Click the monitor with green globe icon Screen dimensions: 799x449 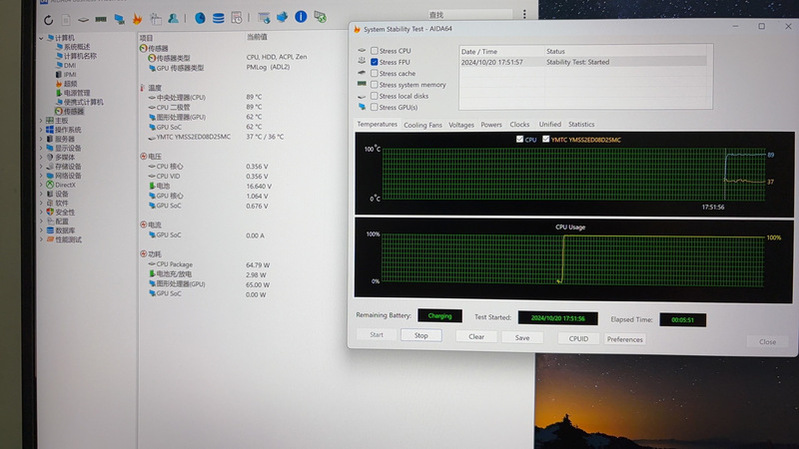(x=320, y=17)
